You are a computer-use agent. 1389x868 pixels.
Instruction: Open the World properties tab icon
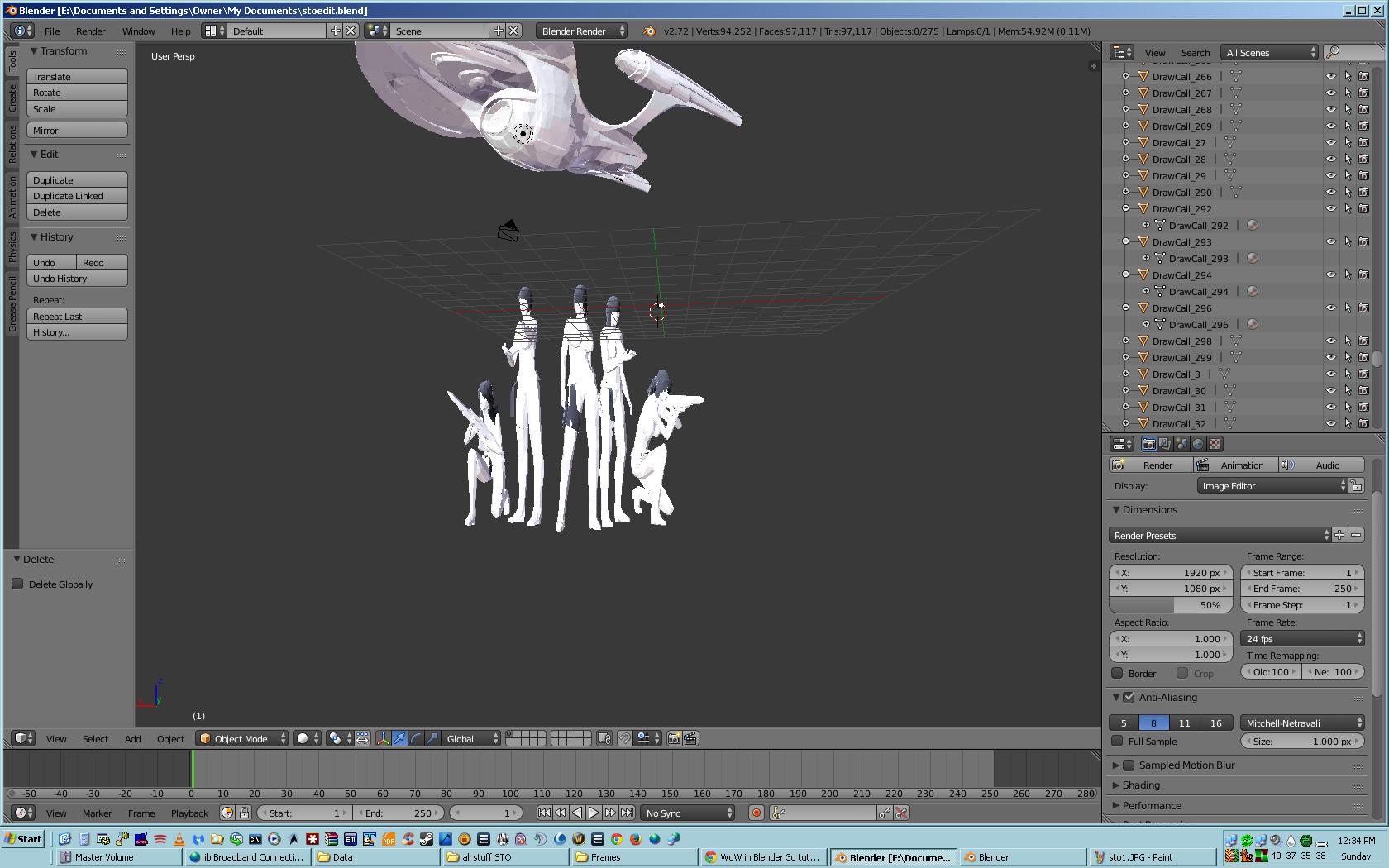[x=1198, y=444]
